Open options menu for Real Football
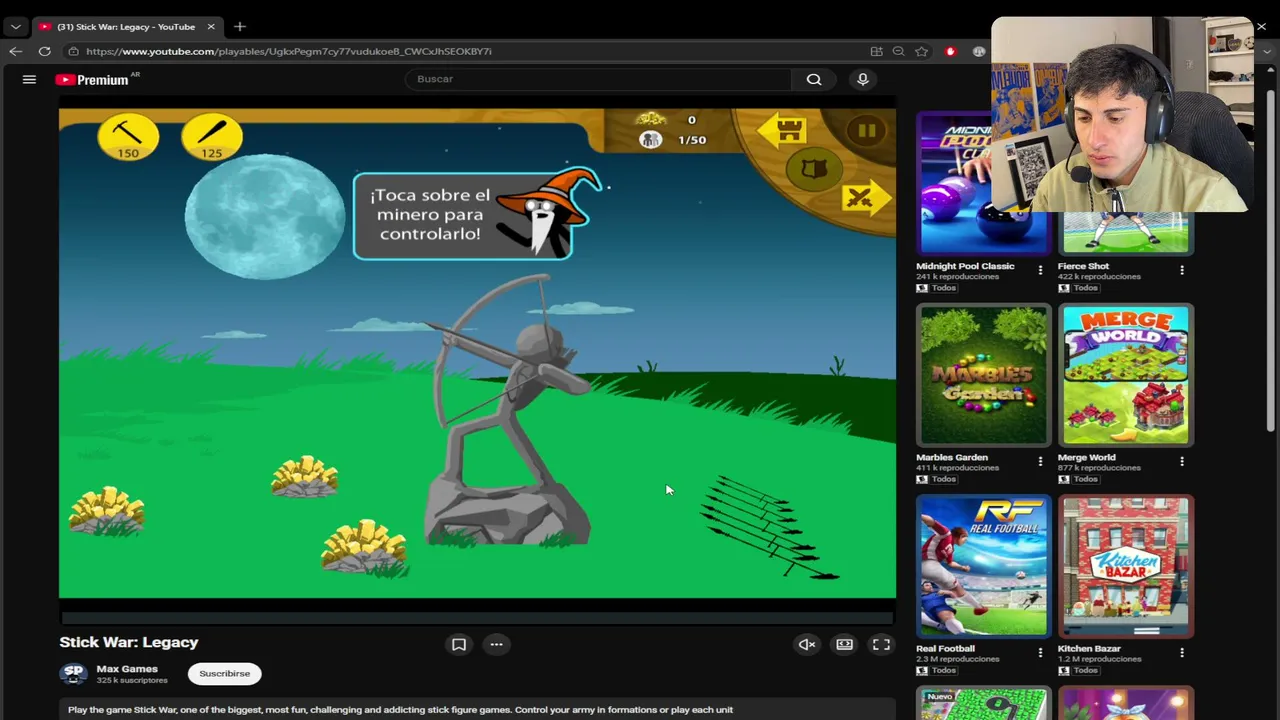 [x=1040, y=652]
